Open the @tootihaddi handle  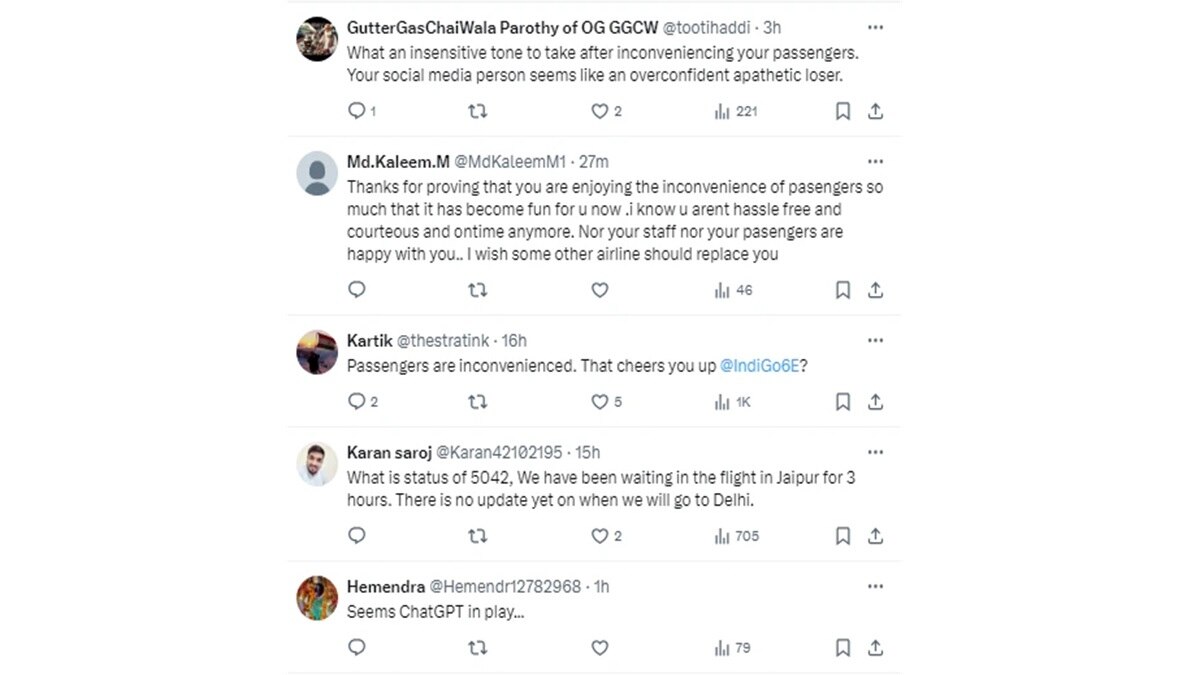pyautogui.click(x=709, y=28)
